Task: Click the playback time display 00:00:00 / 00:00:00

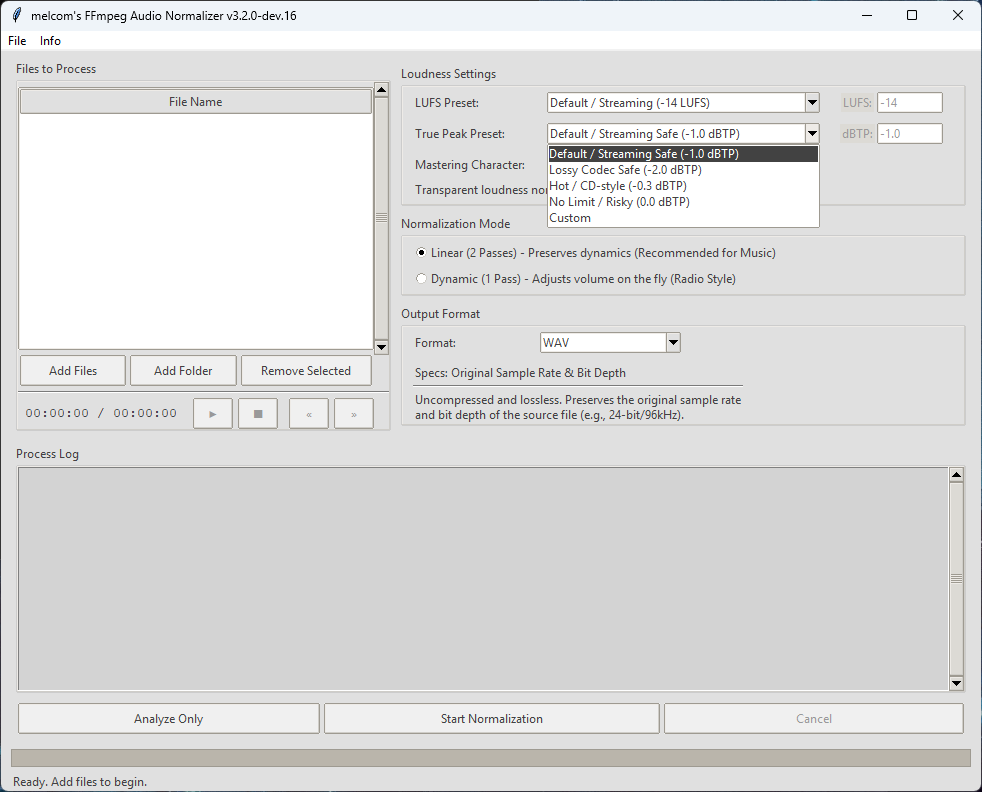Action: tap(101, 413)
